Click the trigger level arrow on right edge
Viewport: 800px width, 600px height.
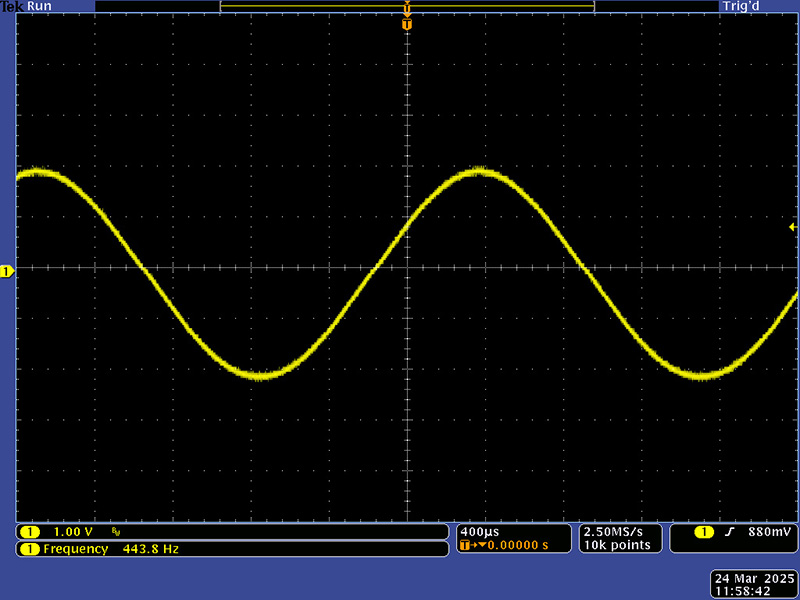click(793, 228)
